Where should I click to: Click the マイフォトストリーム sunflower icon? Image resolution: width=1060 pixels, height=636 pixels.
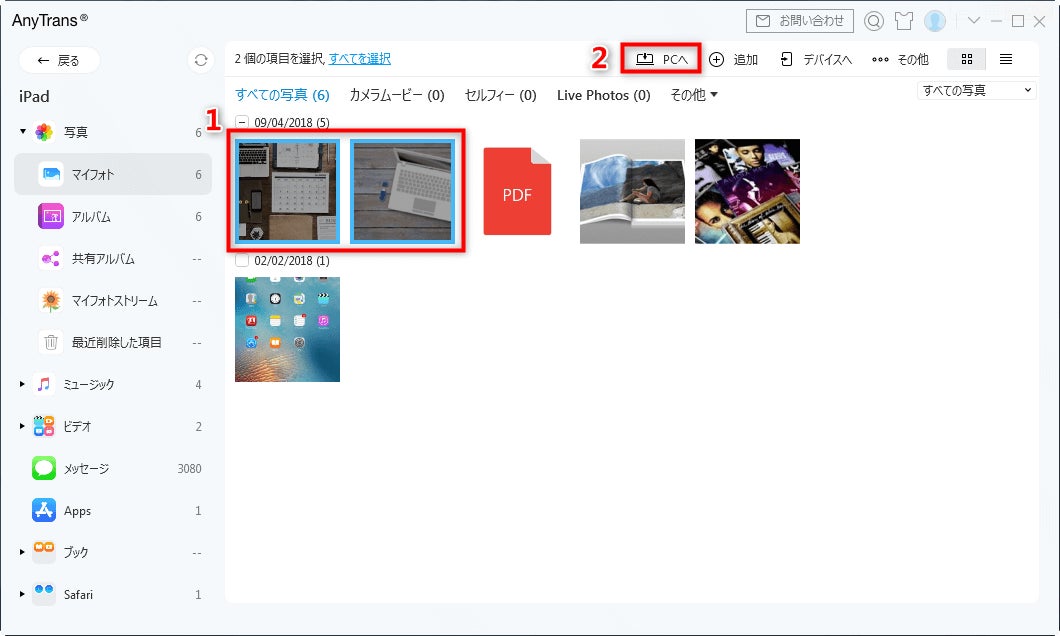pyautogui.click(x=51, y=300)
